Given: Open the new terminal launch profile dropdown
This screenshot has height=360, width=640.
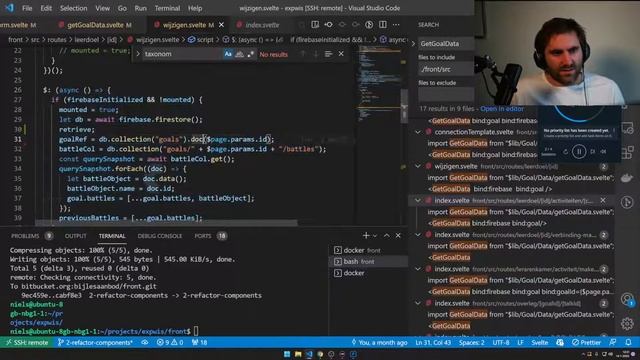Looking at the screenshot, I should (375, 236).
